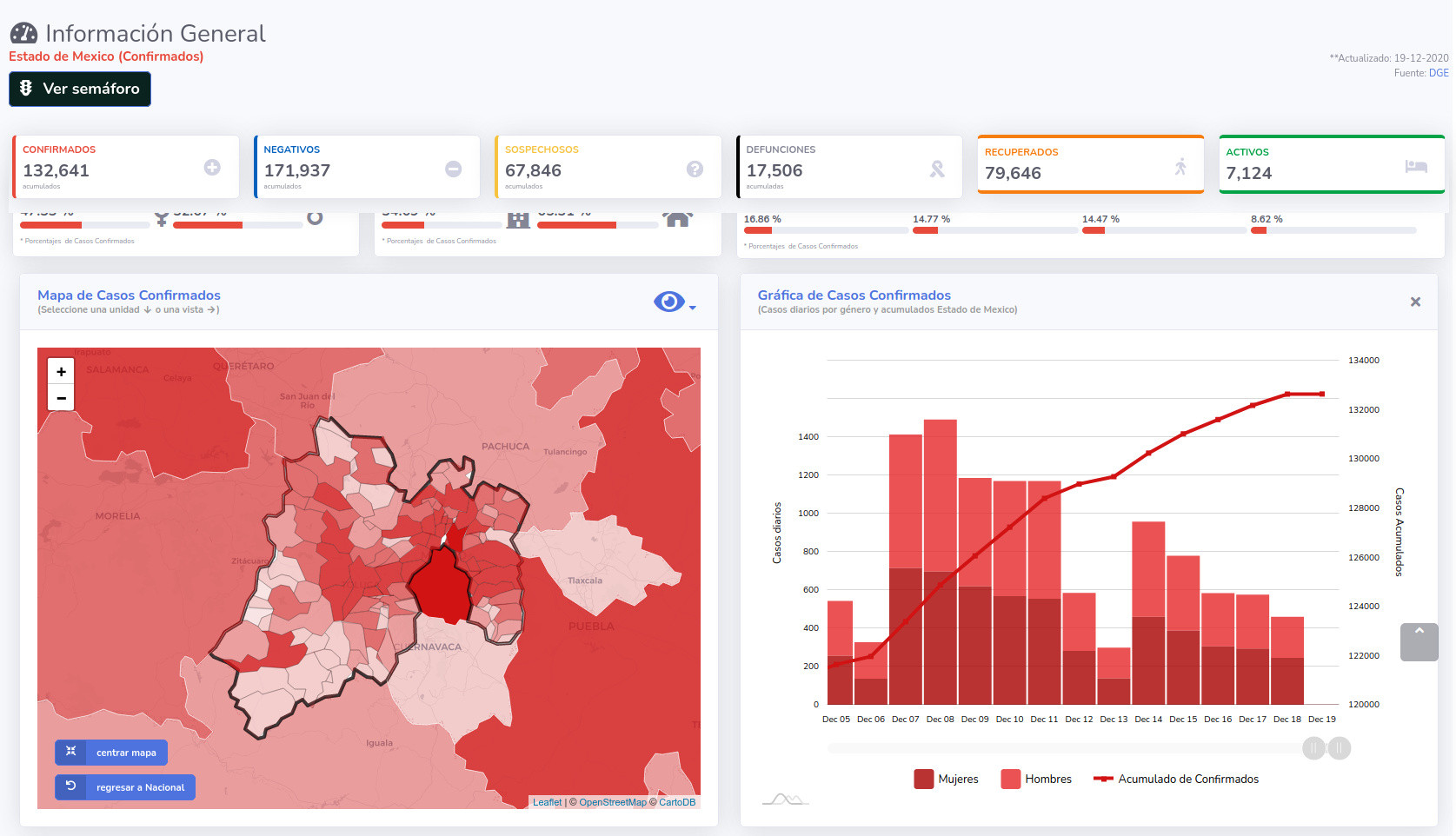
Task: Click the Dec 05 bar in the chart
Action: tap(840, 653)
